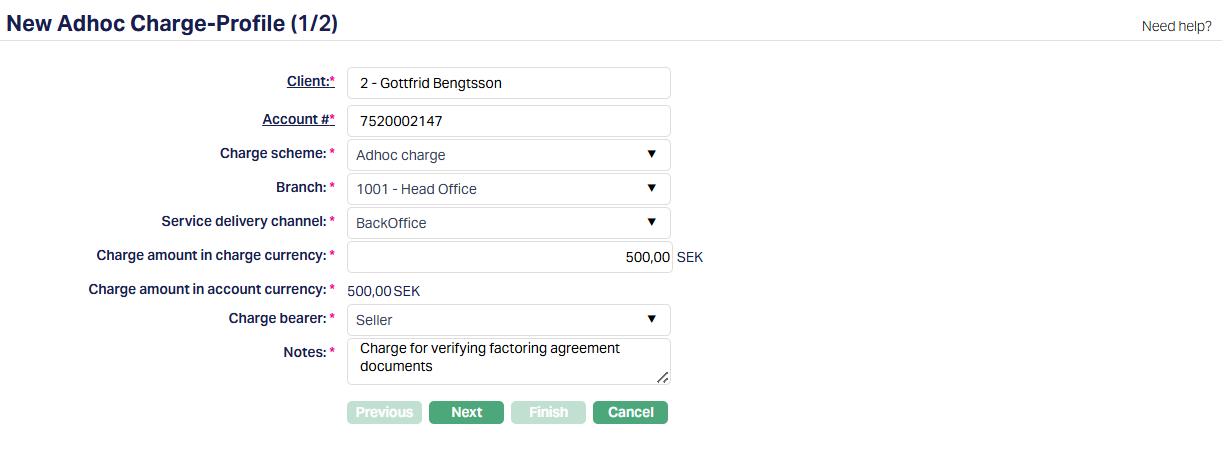Proceed with the Next button

pyautogui.click(x=466, y=412)
